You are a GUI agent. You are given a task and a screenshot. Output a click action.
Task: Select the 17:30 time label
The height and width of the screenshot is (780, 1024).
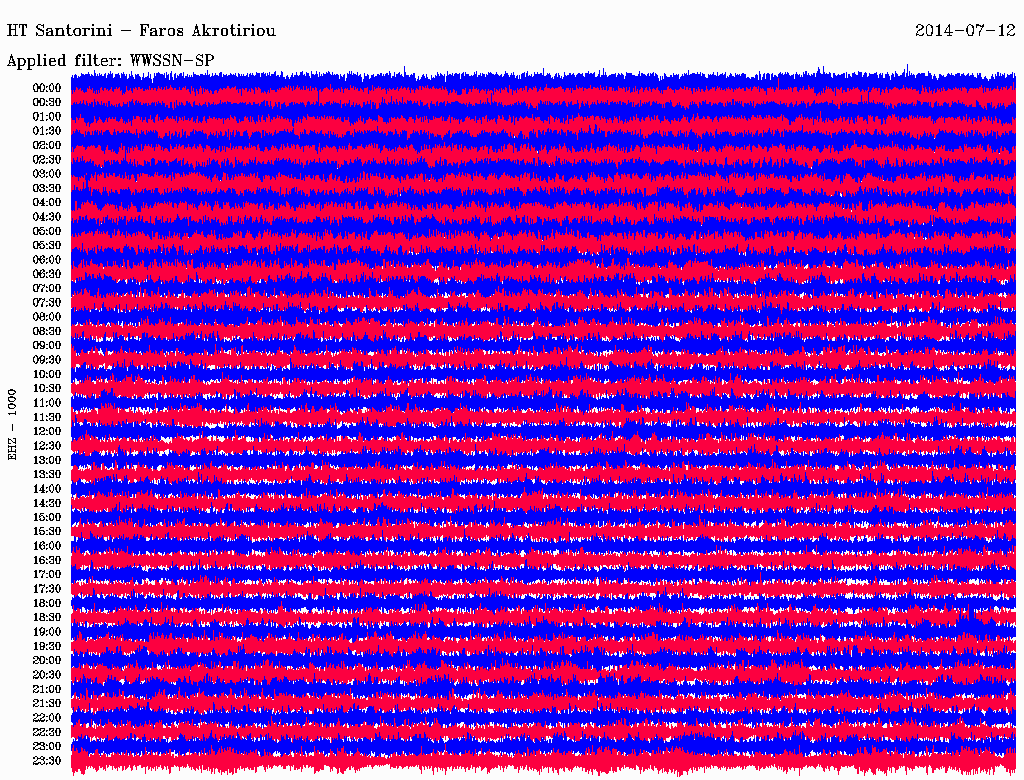47,589
